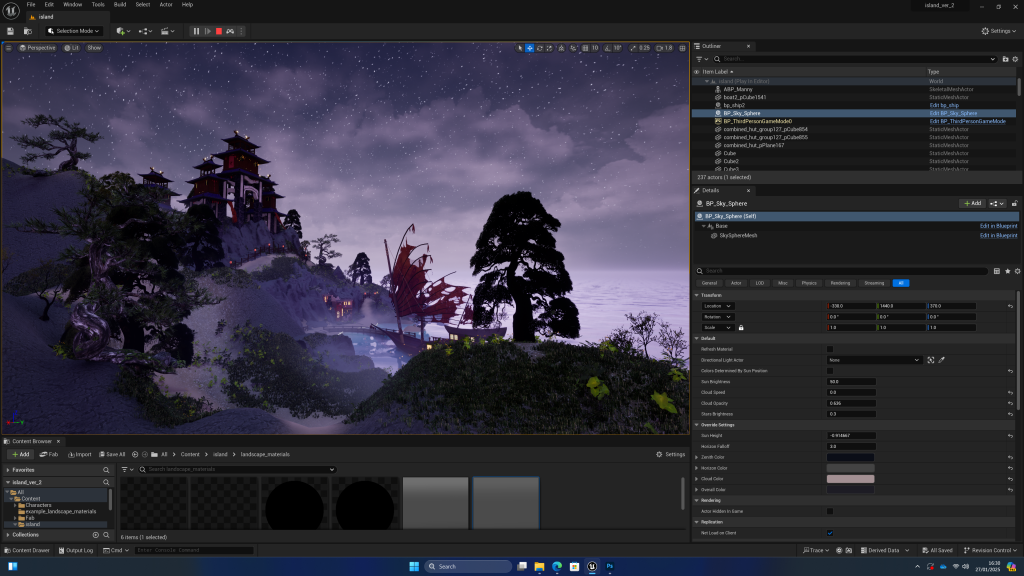This screenshot has width=1024, height=576.
Task: Select the Streaming filter tab in Details
Action: click(x=874, y=283)
